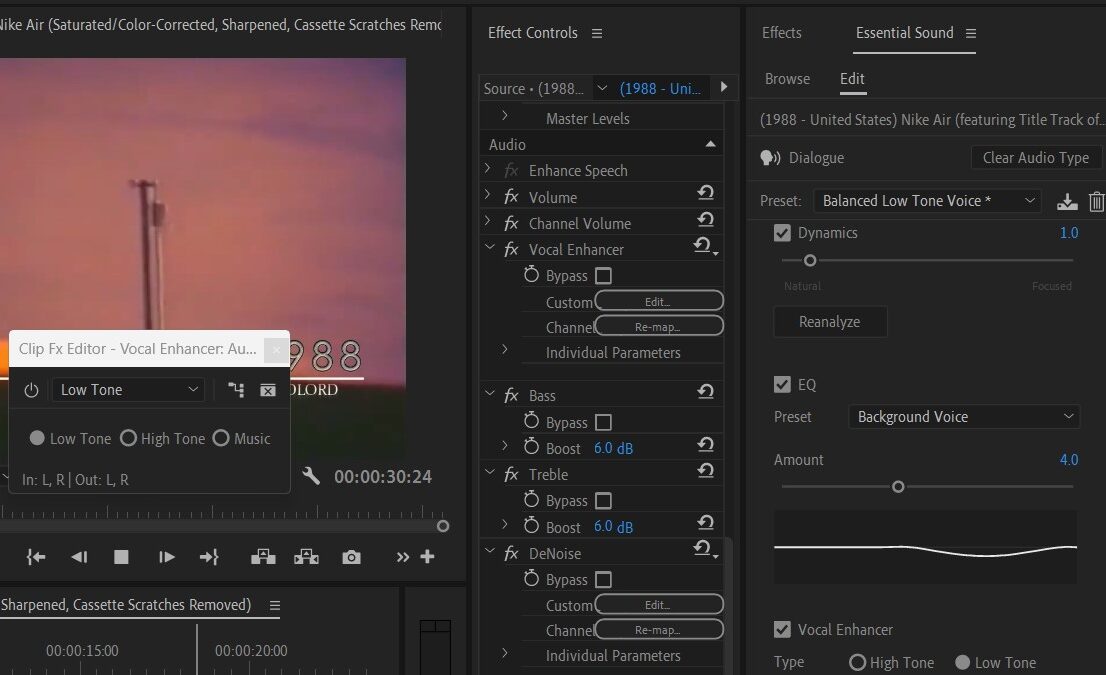Reset the Volume effect

point(705,193)
